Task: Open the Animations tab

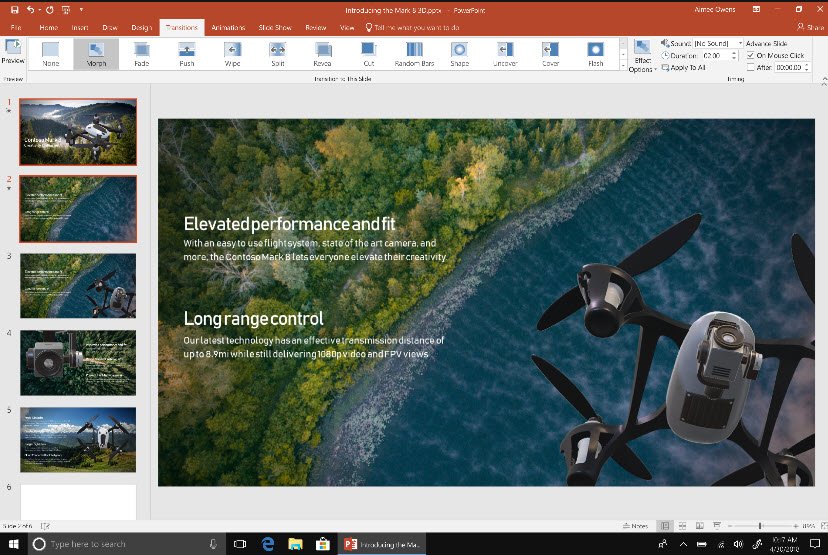Action: [228, 28]
